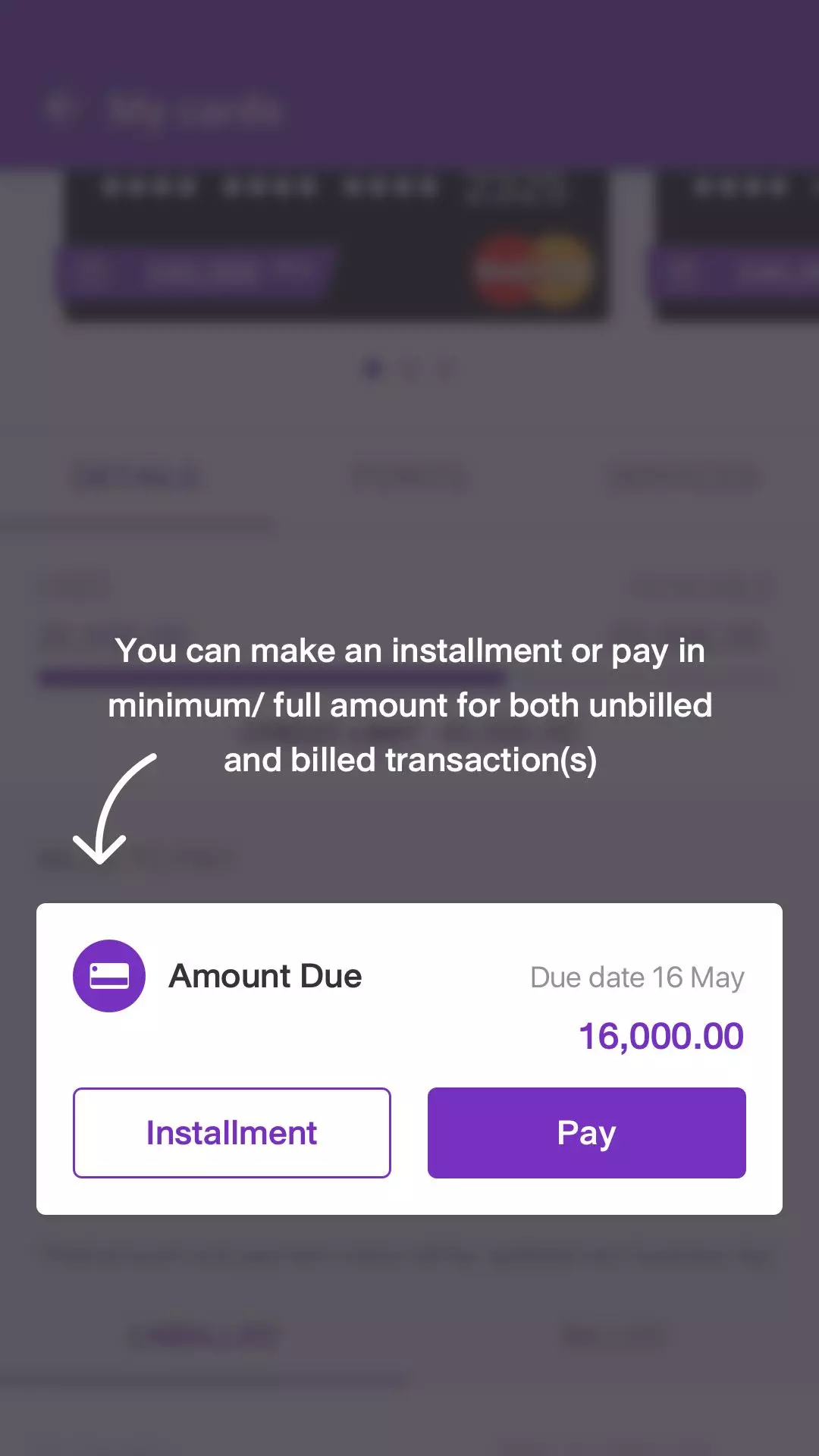
Task: Tap the Due date 16 May label
Action: 637,977
